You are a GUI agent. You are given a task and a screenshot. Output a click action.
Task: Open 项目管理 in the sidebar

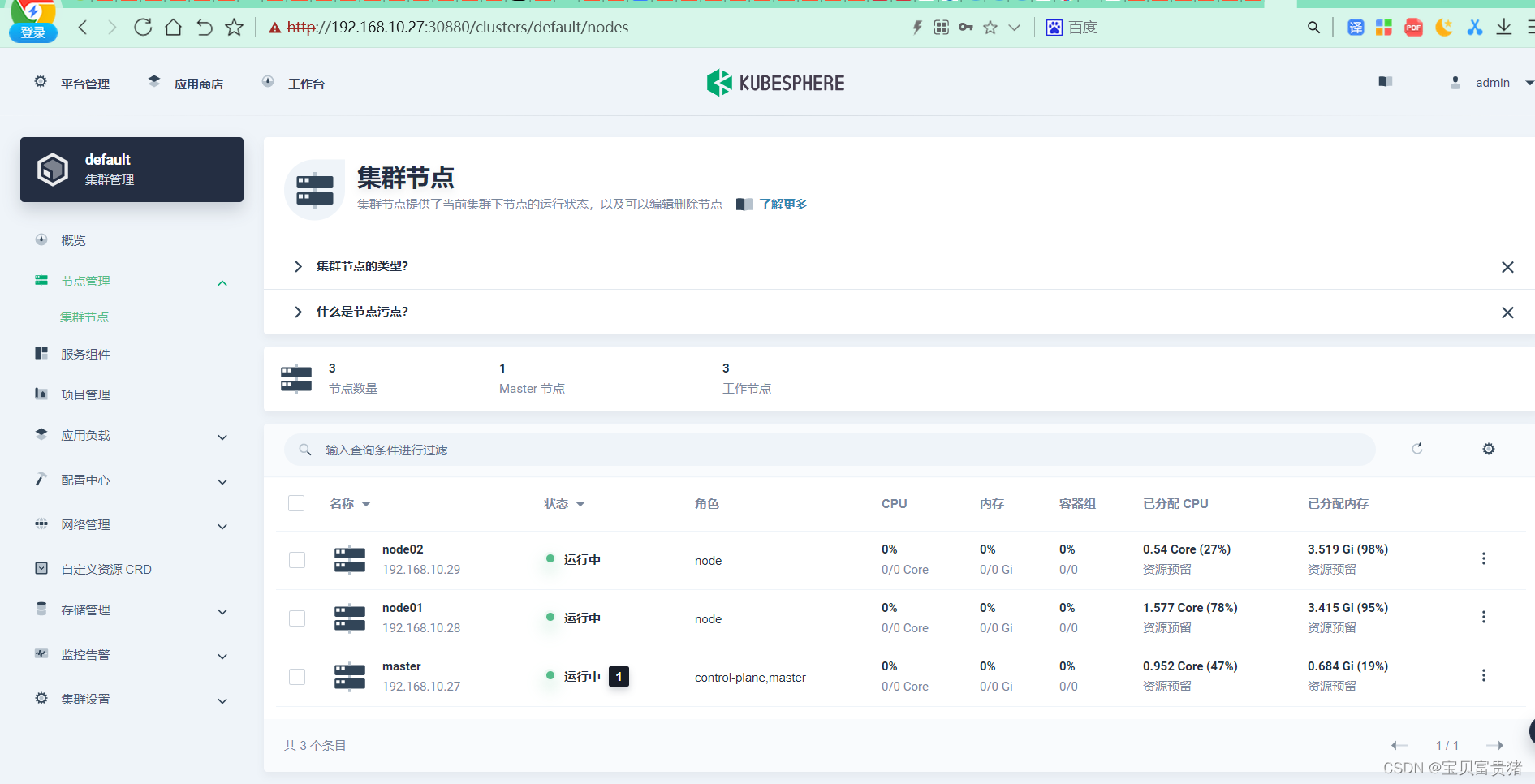85,394
